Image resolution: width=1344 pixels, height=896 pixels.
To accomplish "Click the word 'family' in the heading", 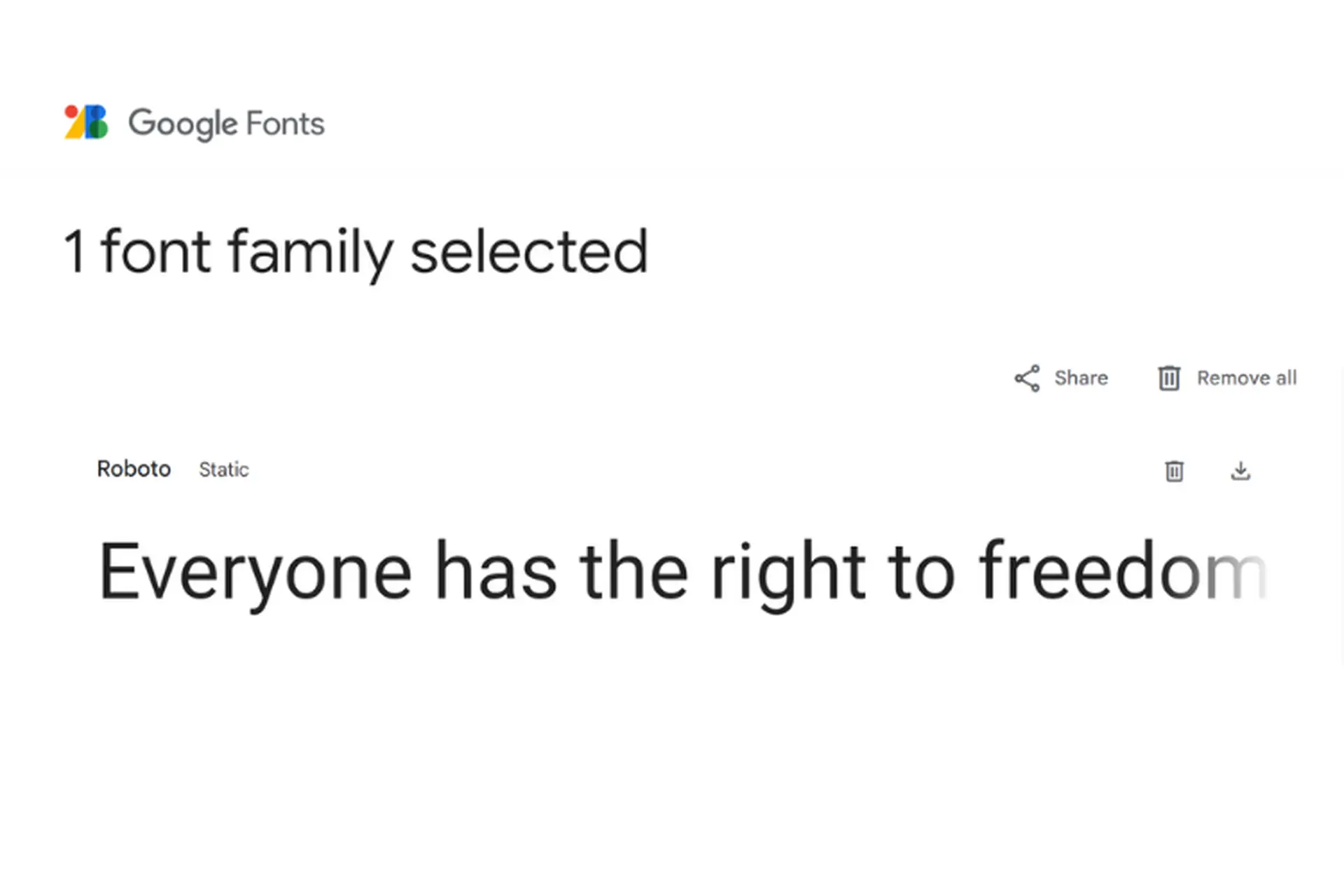I will pos(310,252).
